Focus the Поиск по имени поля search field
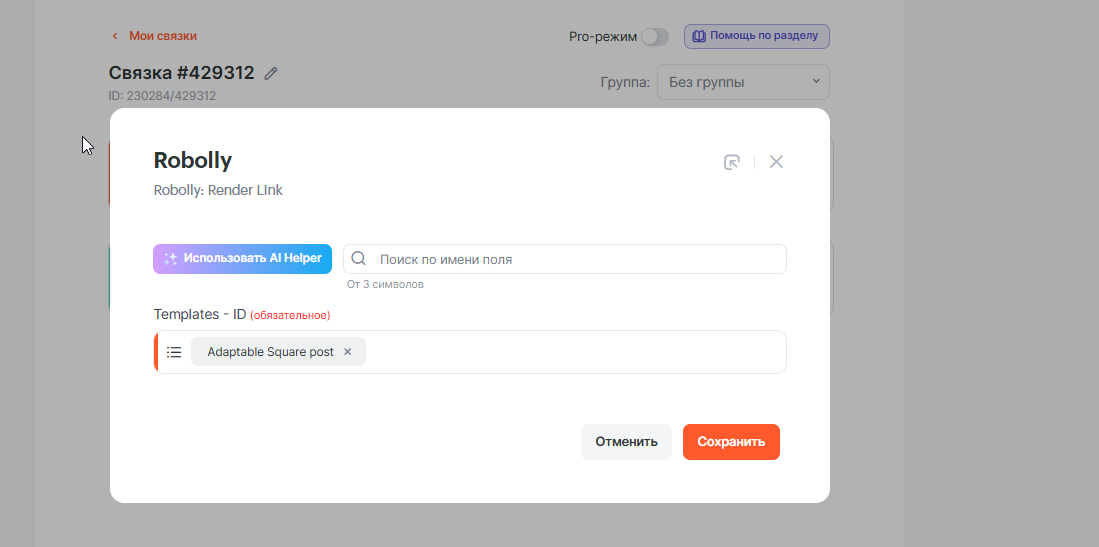 pos(575,259)
